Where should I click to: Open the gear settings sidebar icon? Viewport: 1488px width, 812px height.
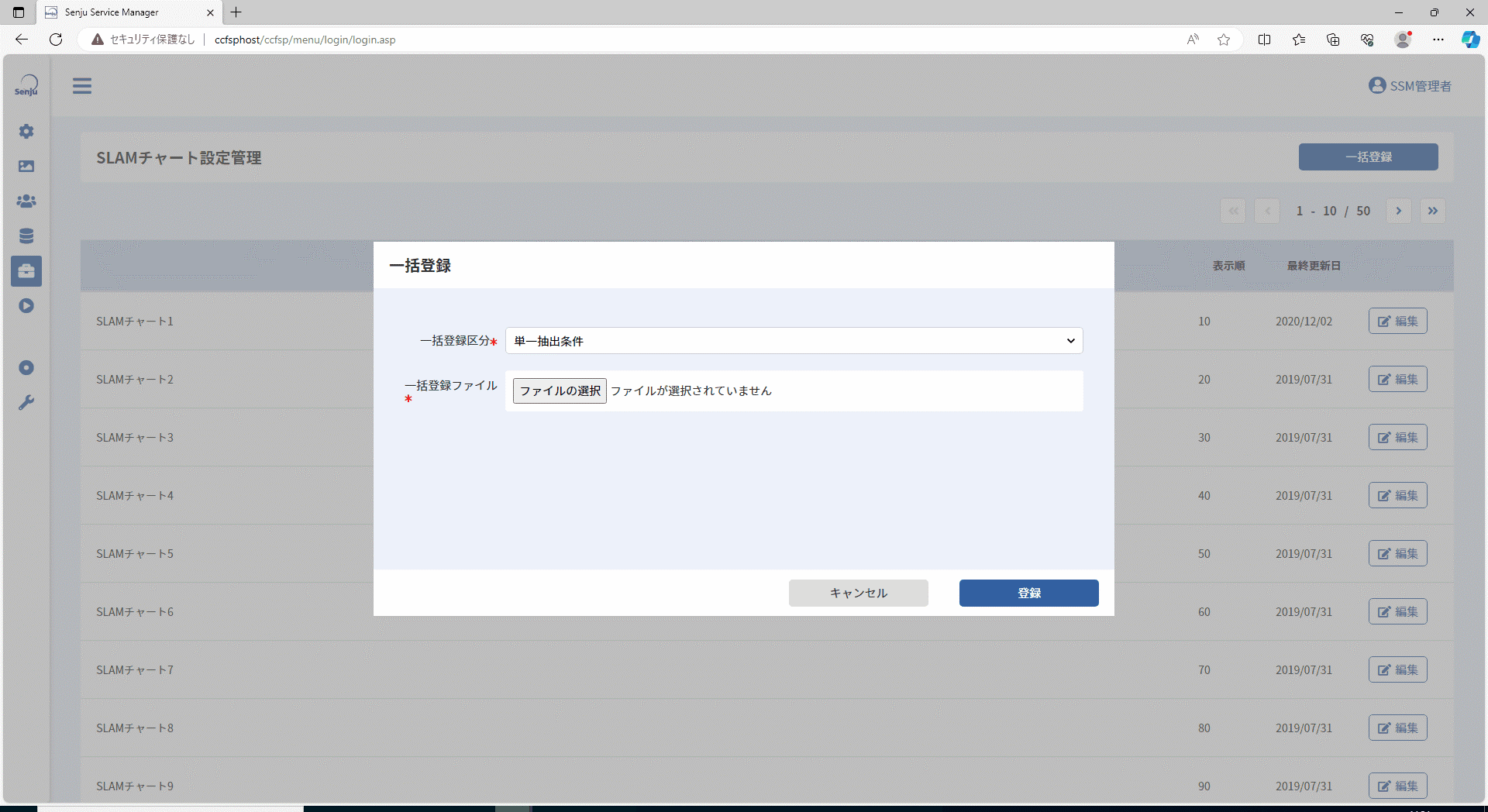[26, 132]
